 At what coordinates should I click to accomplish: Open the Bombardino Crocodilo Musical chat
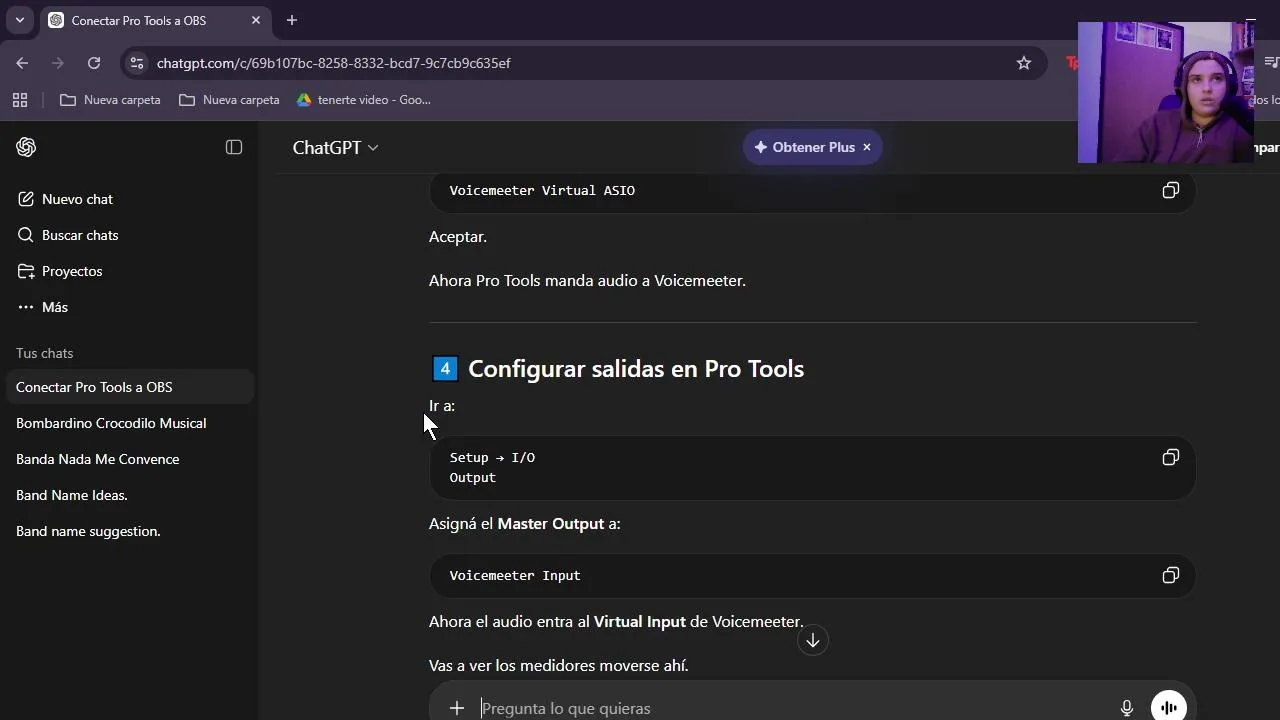point(111,423)
